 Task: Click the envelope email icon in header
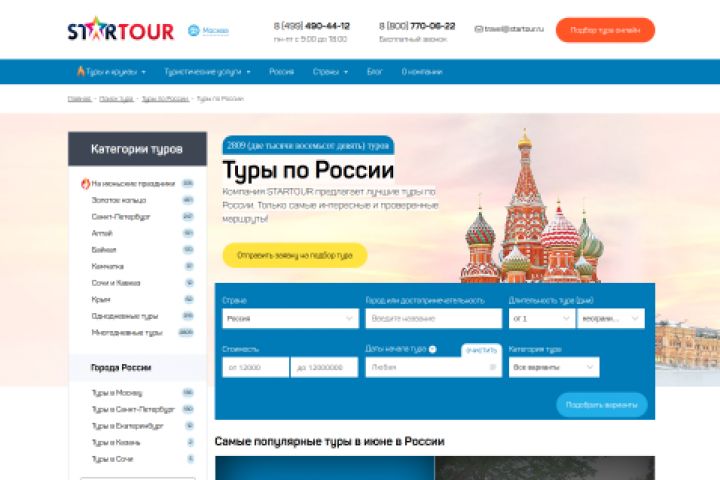tap(478, 29)
